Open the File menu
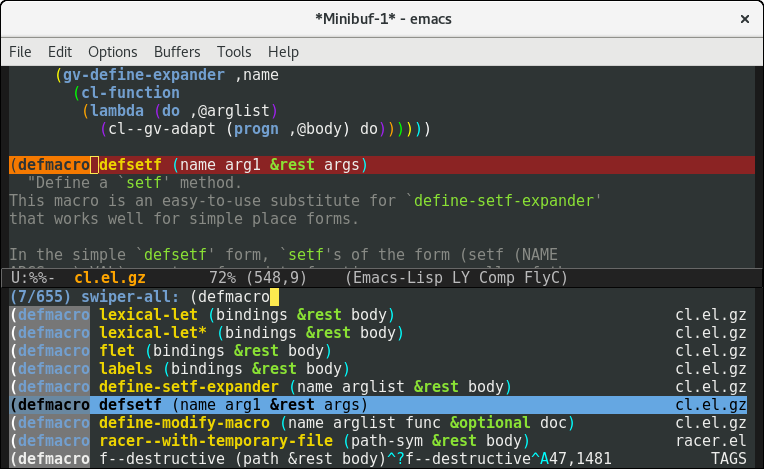The height and width of the screenshot is (469, 764). 20,52
